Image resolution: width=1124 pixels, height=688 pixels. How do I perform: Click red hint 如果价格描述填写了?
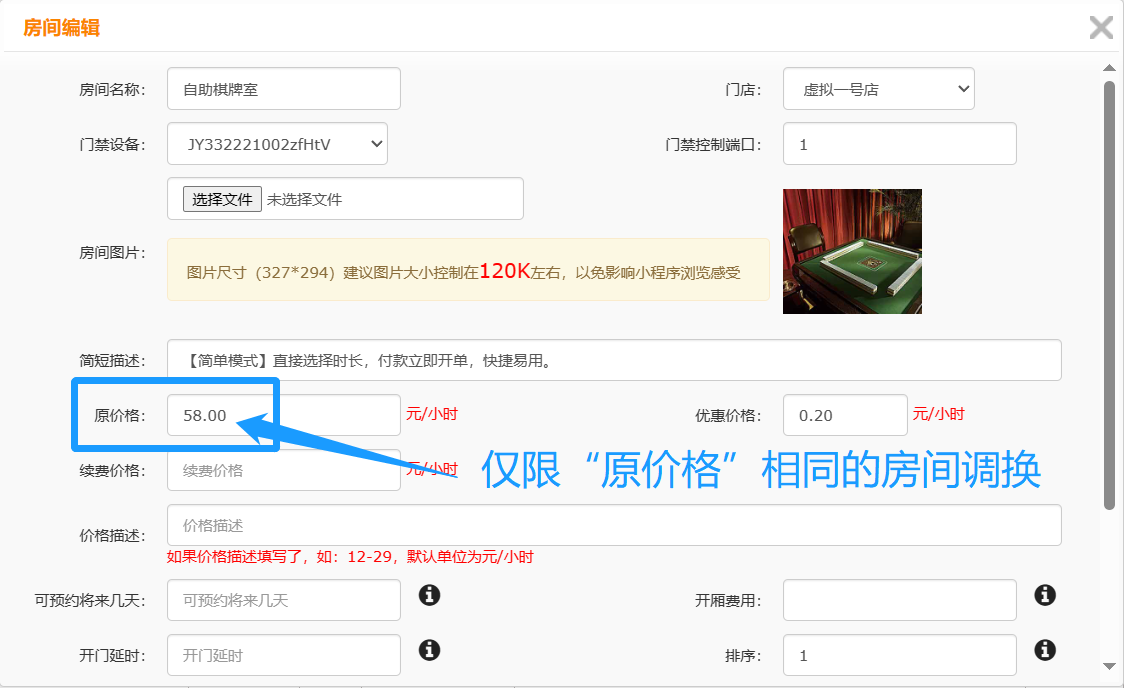[x=351, y=557]
